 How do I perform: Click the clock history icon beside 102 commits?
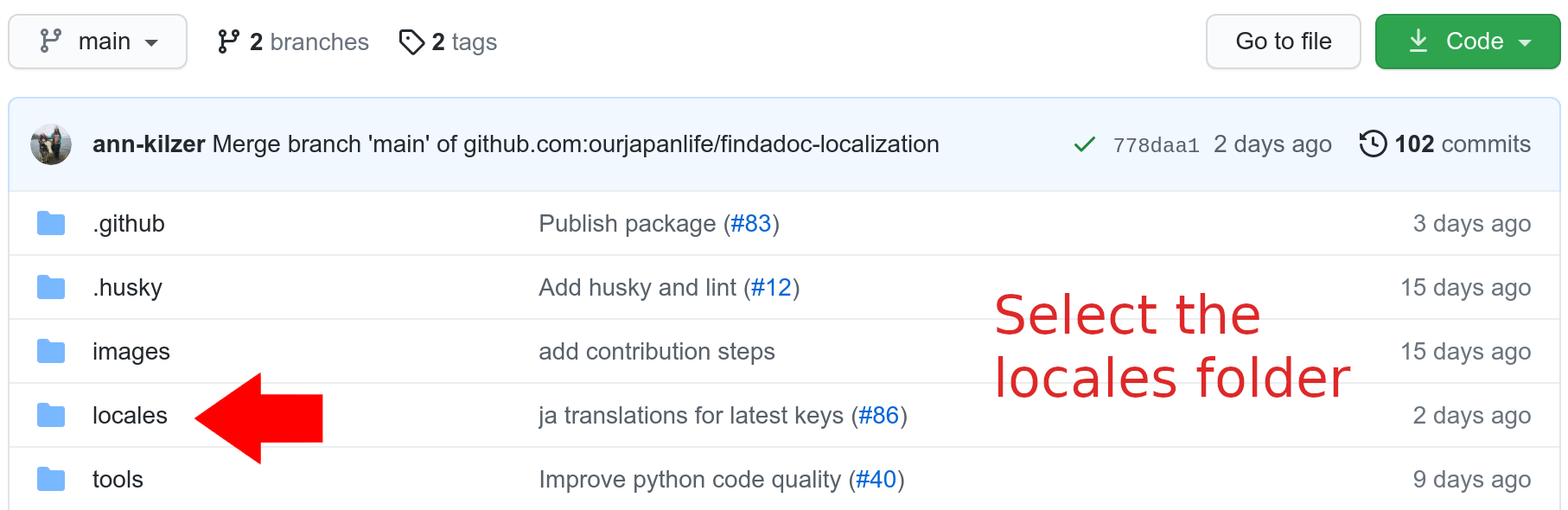tap(1373, 143)
